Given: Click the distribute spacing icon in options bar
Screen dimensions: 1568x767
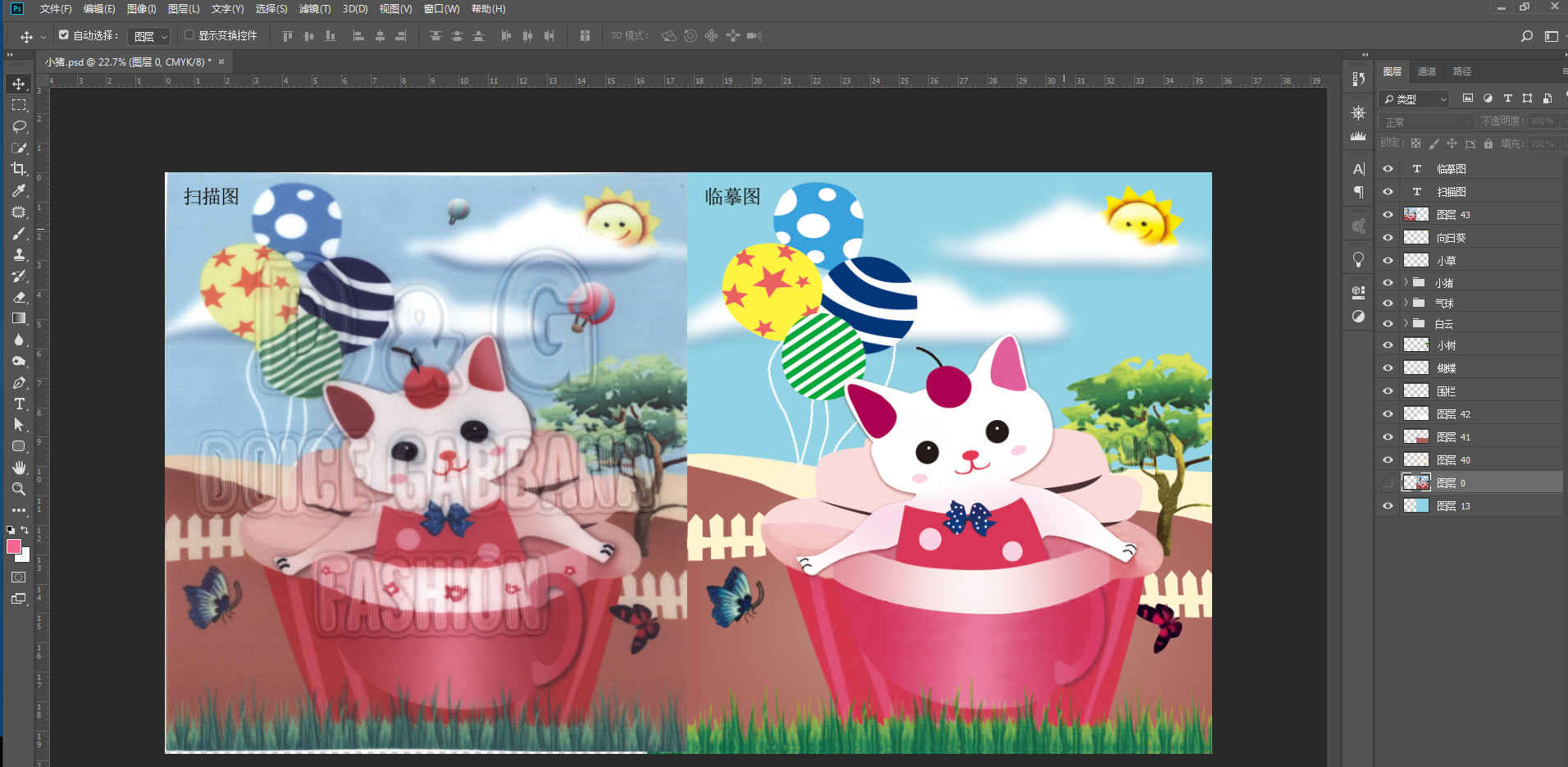Looking at the screenshot, I should point(585,36).
